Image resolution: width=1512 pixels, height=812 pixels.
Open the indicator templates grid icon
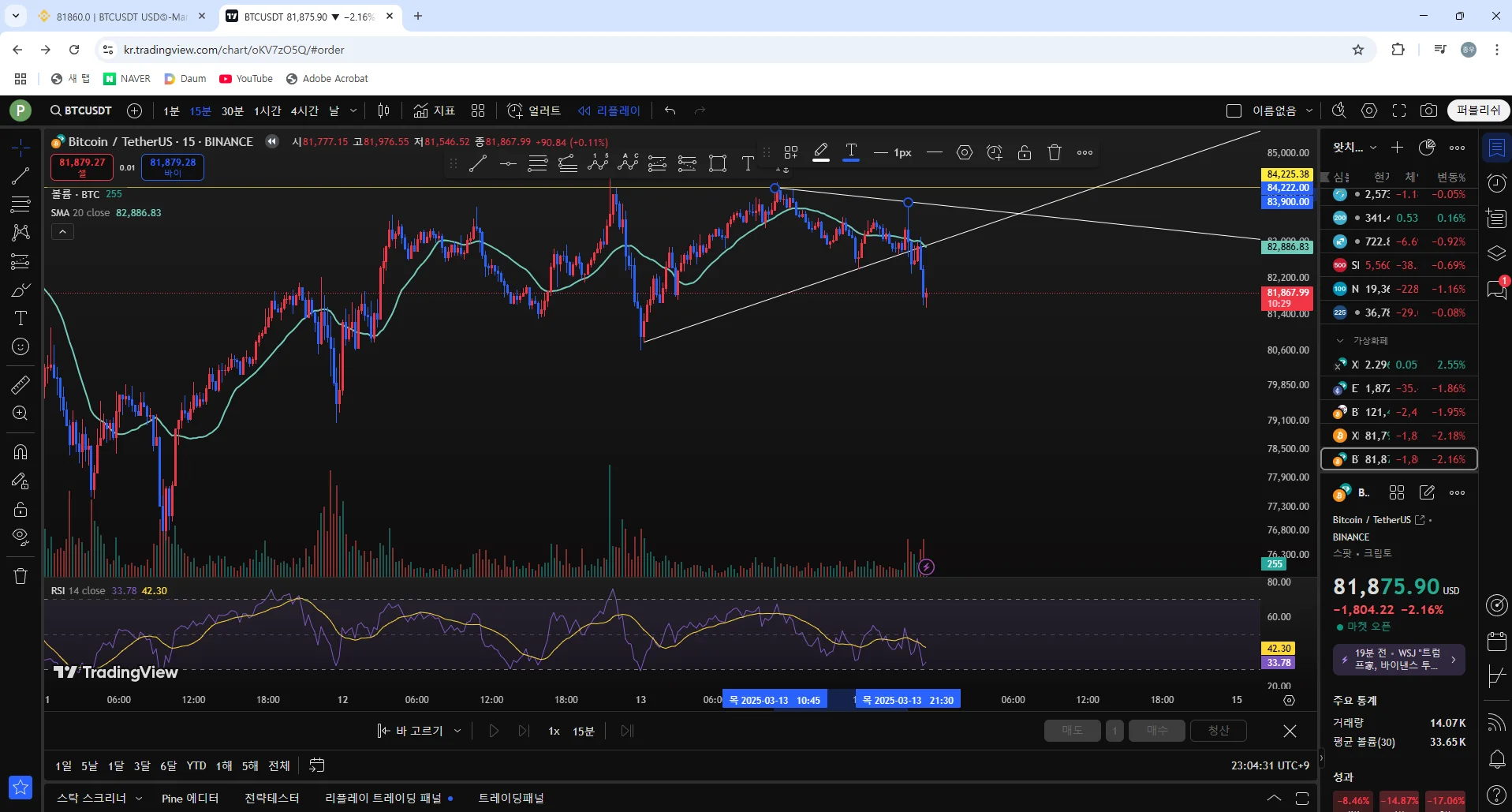(x=478, y=110)
